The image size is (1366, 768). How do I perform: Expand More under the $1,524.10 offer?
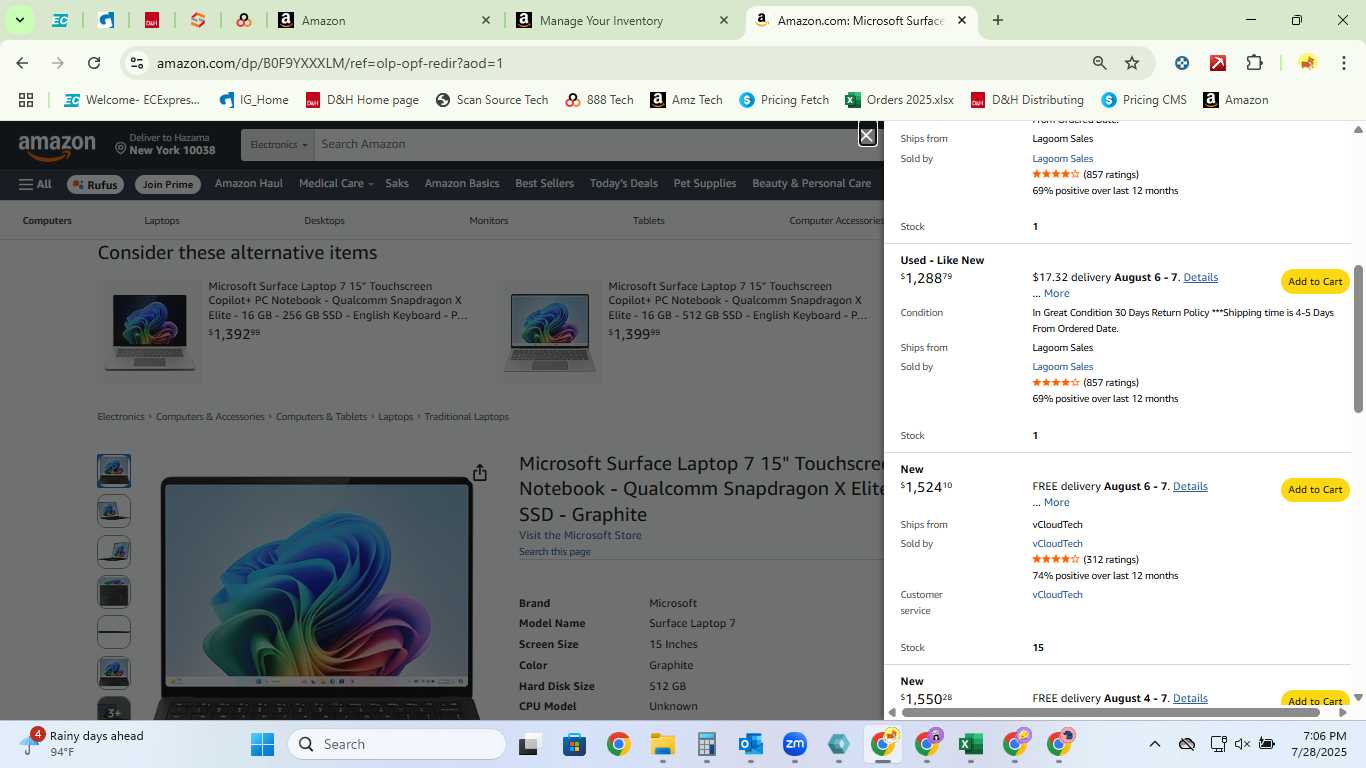point(1056,503)
